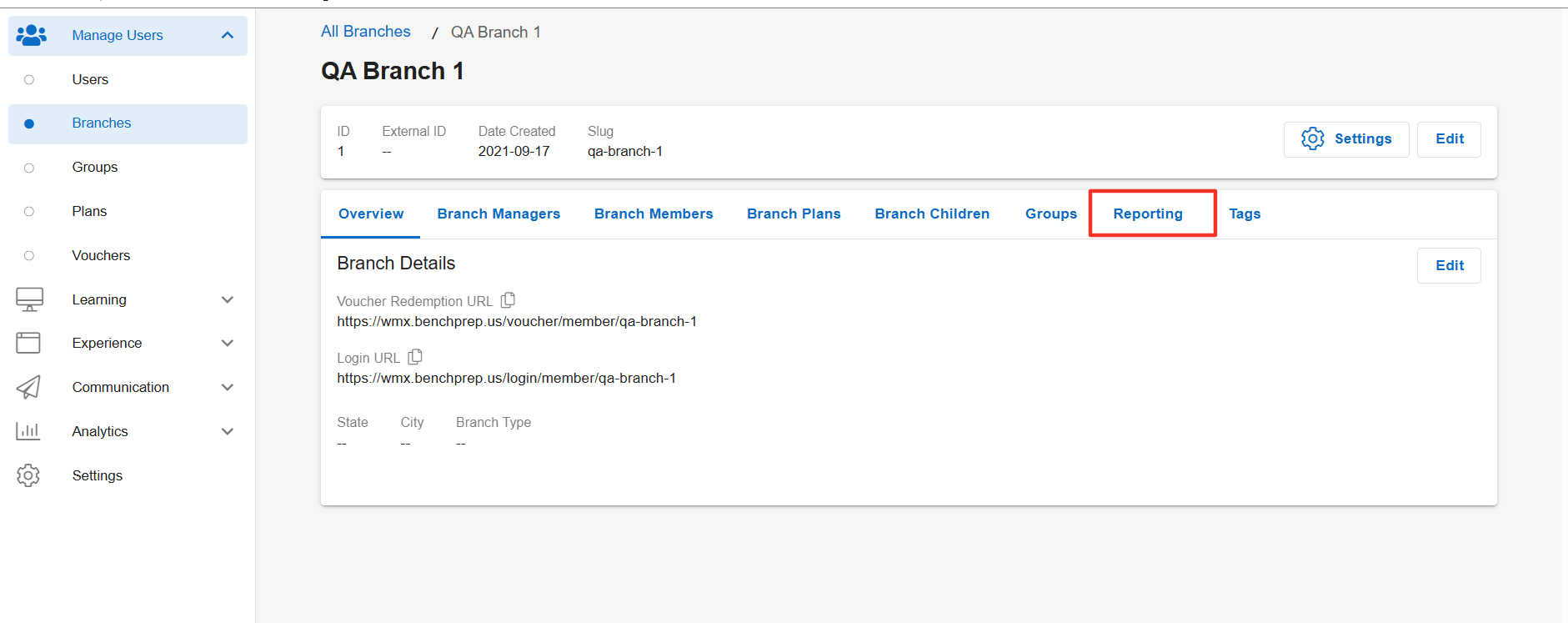Image resolution: width=1568 pixels, height=623 pixels.
Task: Copy the Login URL icon
Action: coord(415,357)
